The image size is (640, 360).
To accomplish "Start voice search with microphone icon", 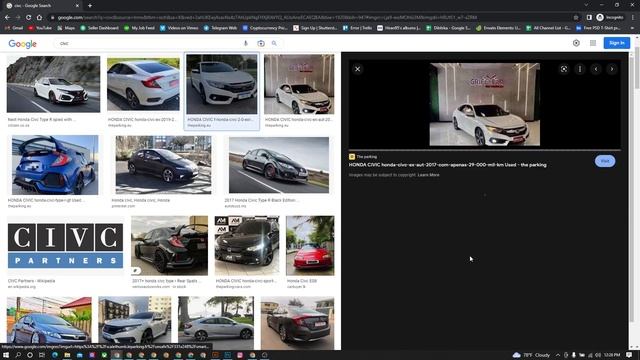I will click(x=245, y=43).
